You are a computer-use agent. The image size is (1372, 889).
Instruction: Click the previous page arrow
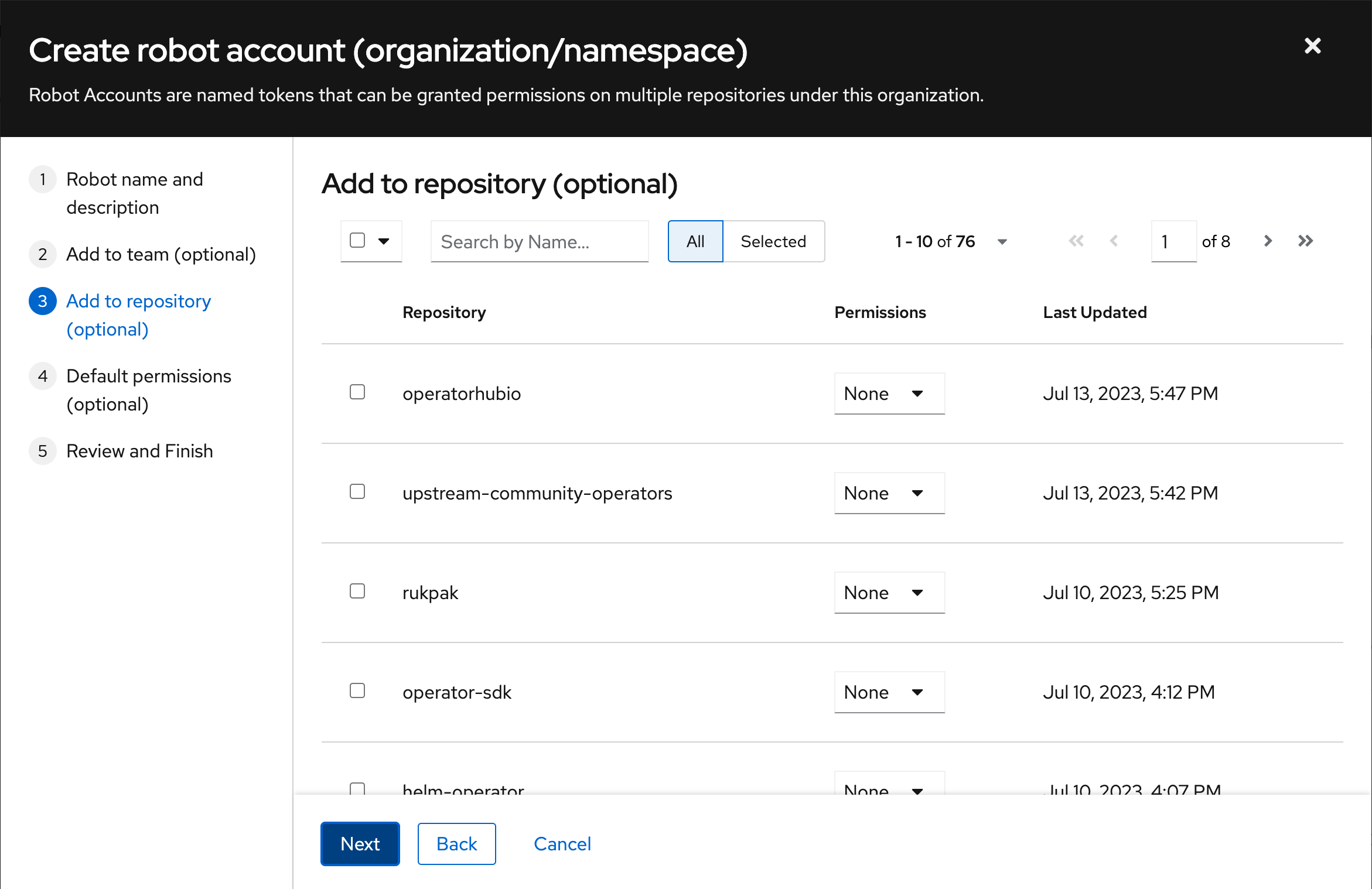pyautogui.click(x=1114, y=241)
